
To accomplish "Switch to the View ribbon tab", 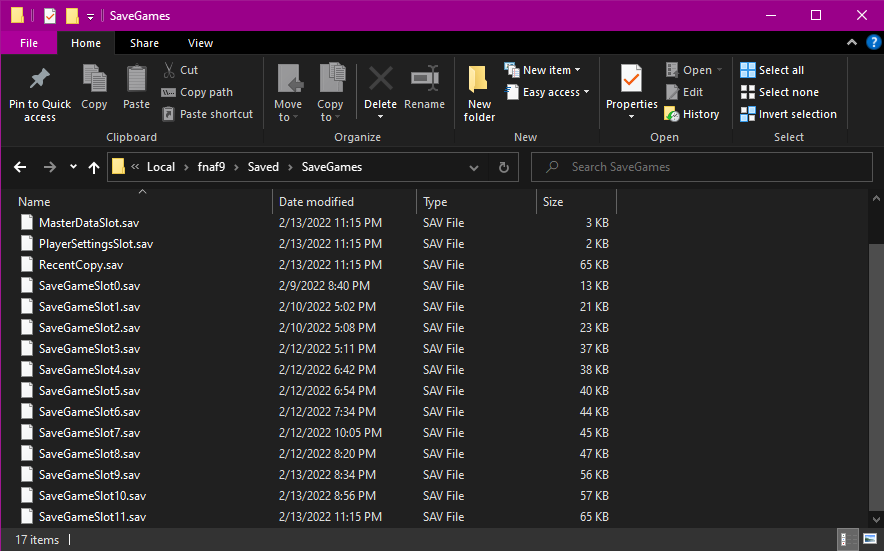I will [200, 43].
